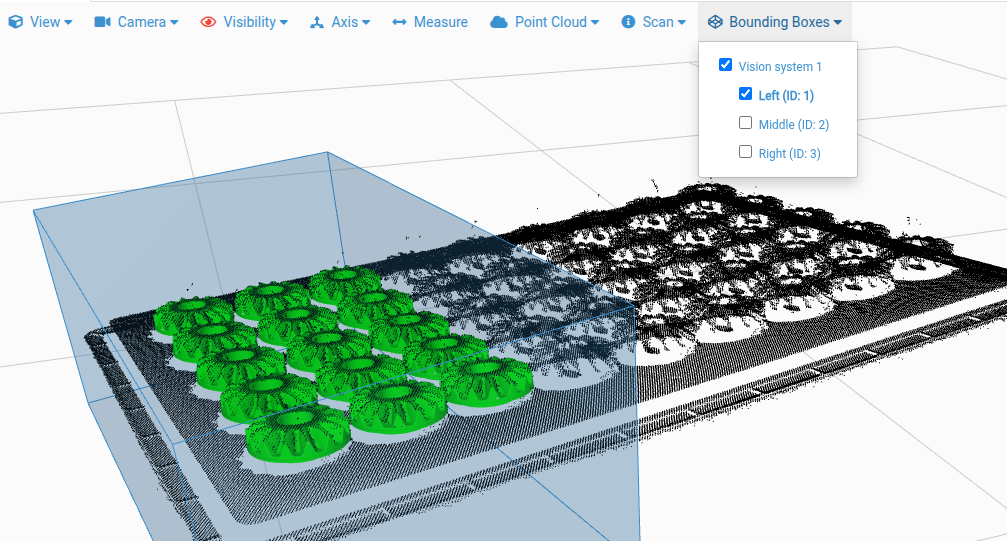The image size is (1007, 541).
Task: Click the Camera video icon
Action: [103, 22]
